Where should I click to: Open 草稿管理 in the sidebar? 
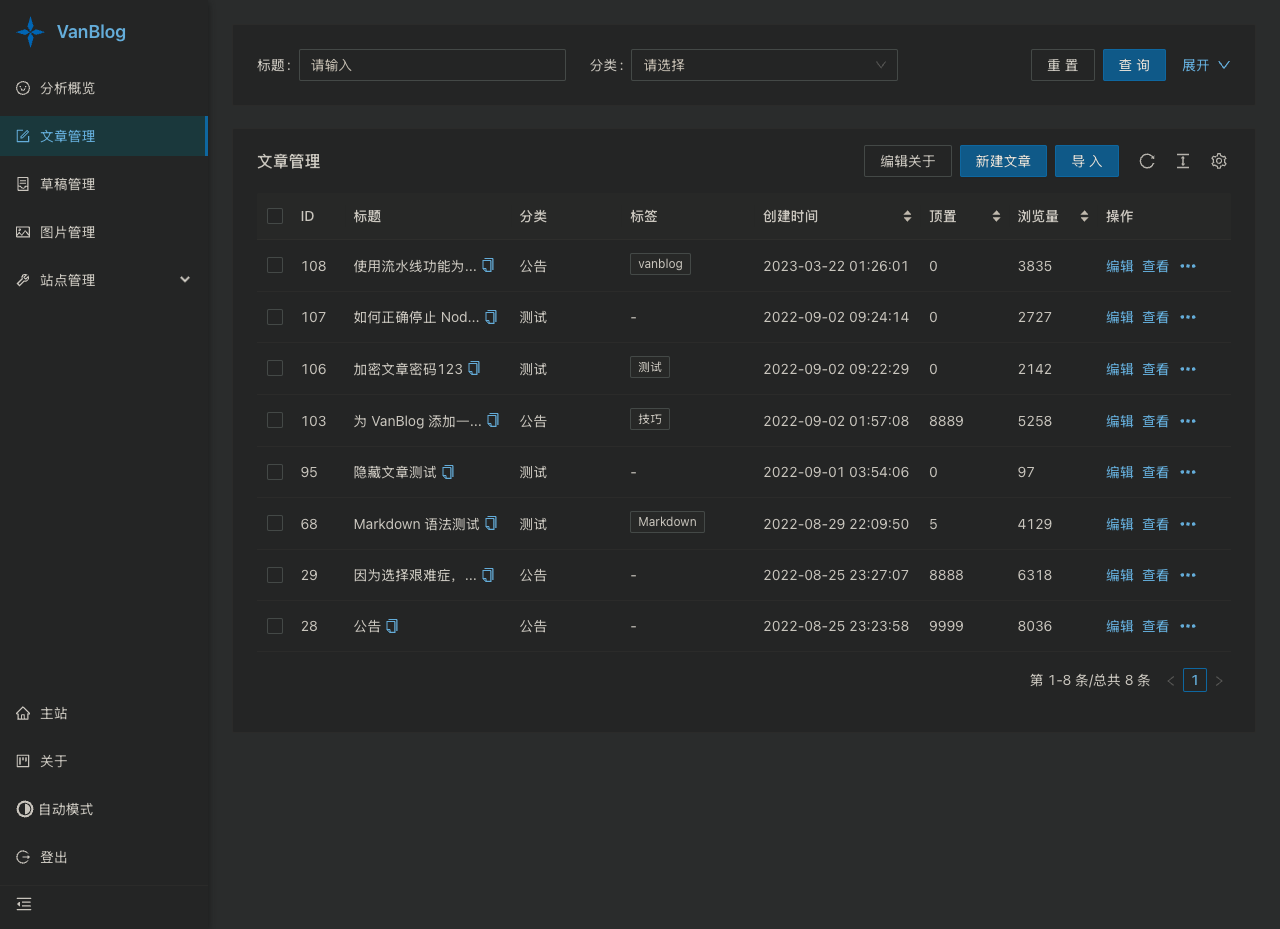[104, 184]
